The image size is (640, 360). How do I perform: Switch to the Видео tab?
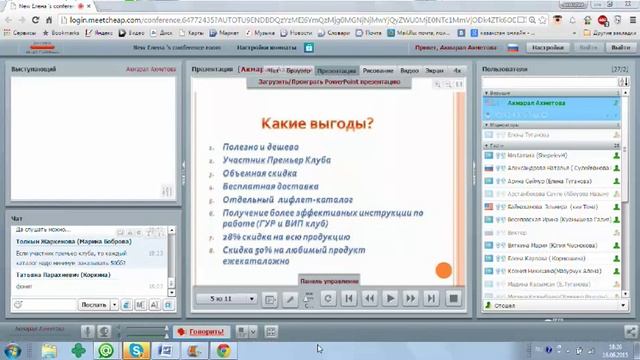click(x=409, y=71)
